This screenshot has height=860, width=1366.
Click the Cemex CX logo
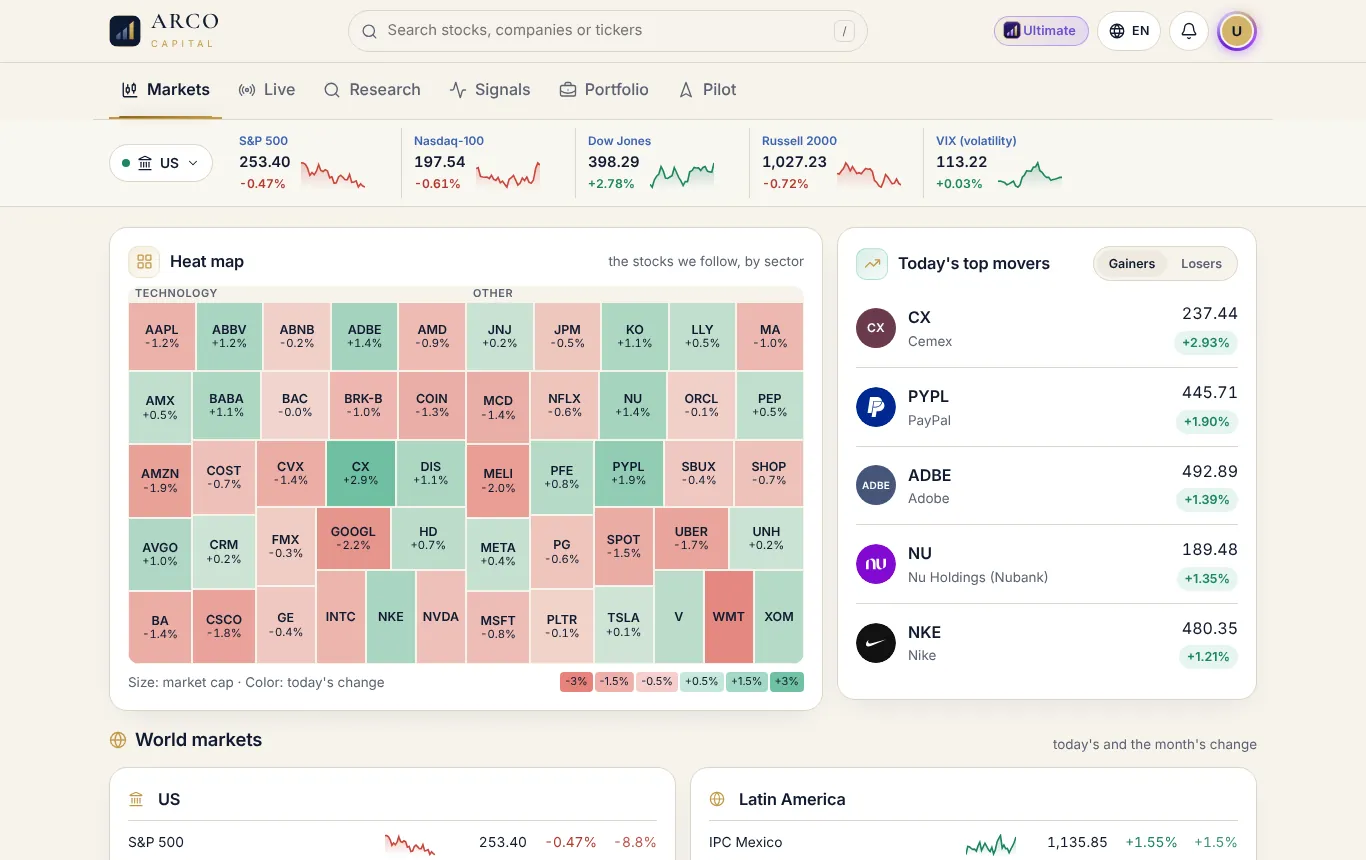(875, 328)
